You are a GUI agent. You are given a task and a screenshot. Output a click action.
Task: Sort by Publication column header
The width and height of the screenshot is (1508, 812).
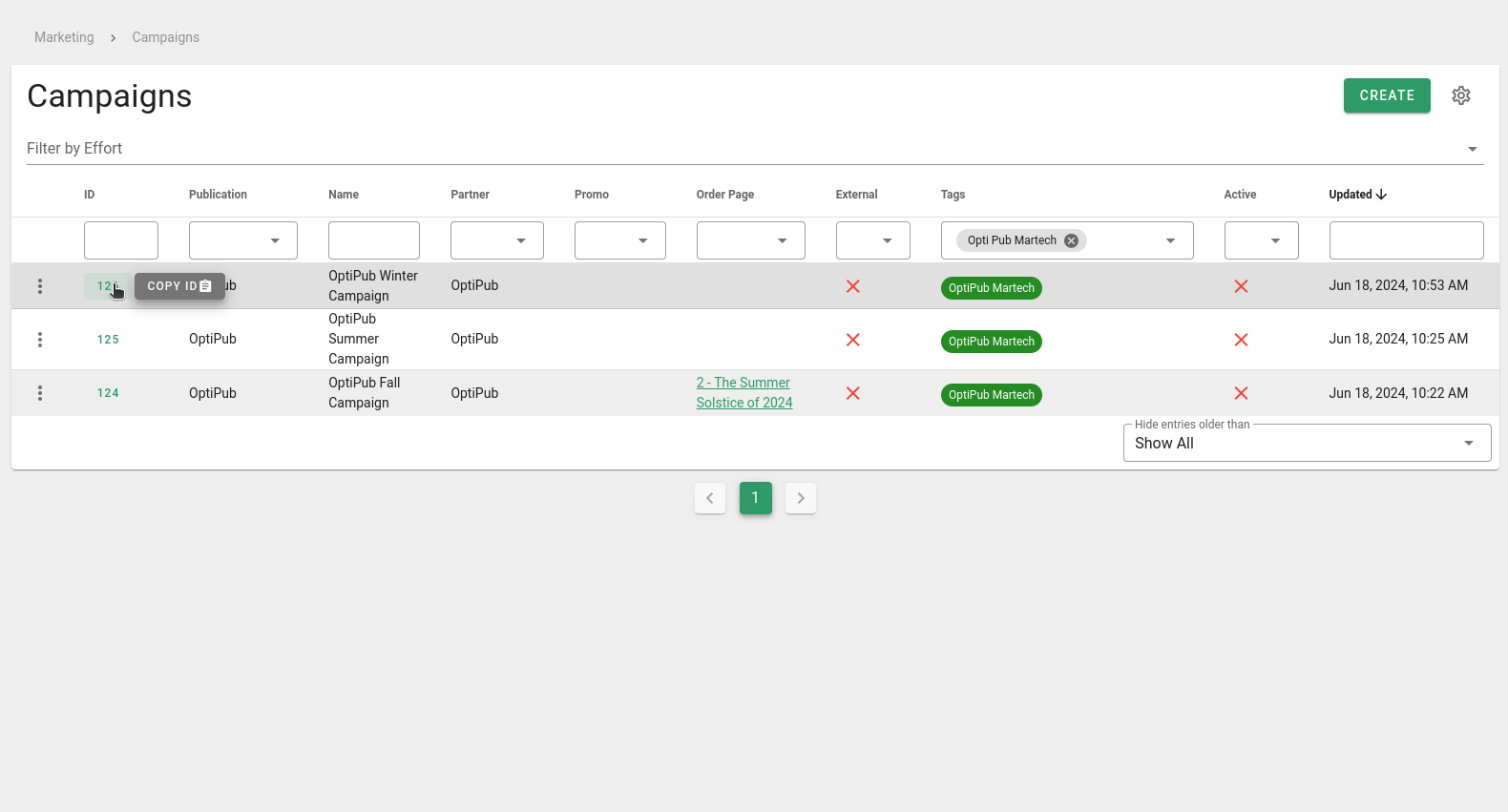[218, 195]
